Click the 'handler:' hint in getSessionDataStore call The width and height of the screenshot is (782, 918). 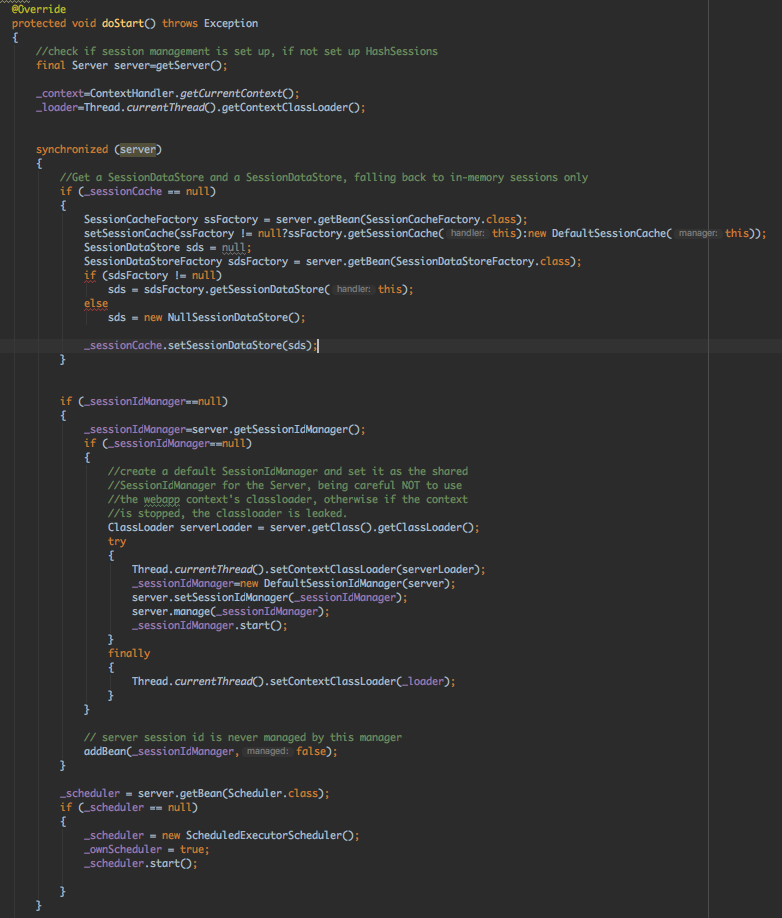click(x=354, y=289)
